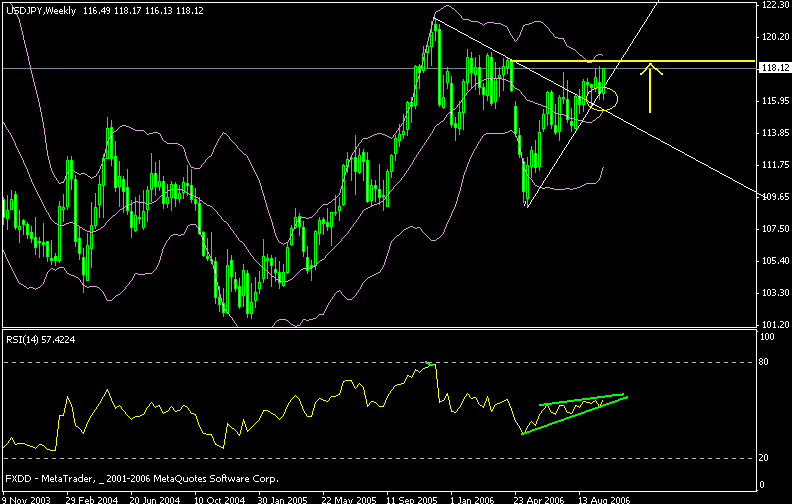This screenshot has height=504, width=792.
Task: Click the RSI scale value 20
Action: [764, 458]
